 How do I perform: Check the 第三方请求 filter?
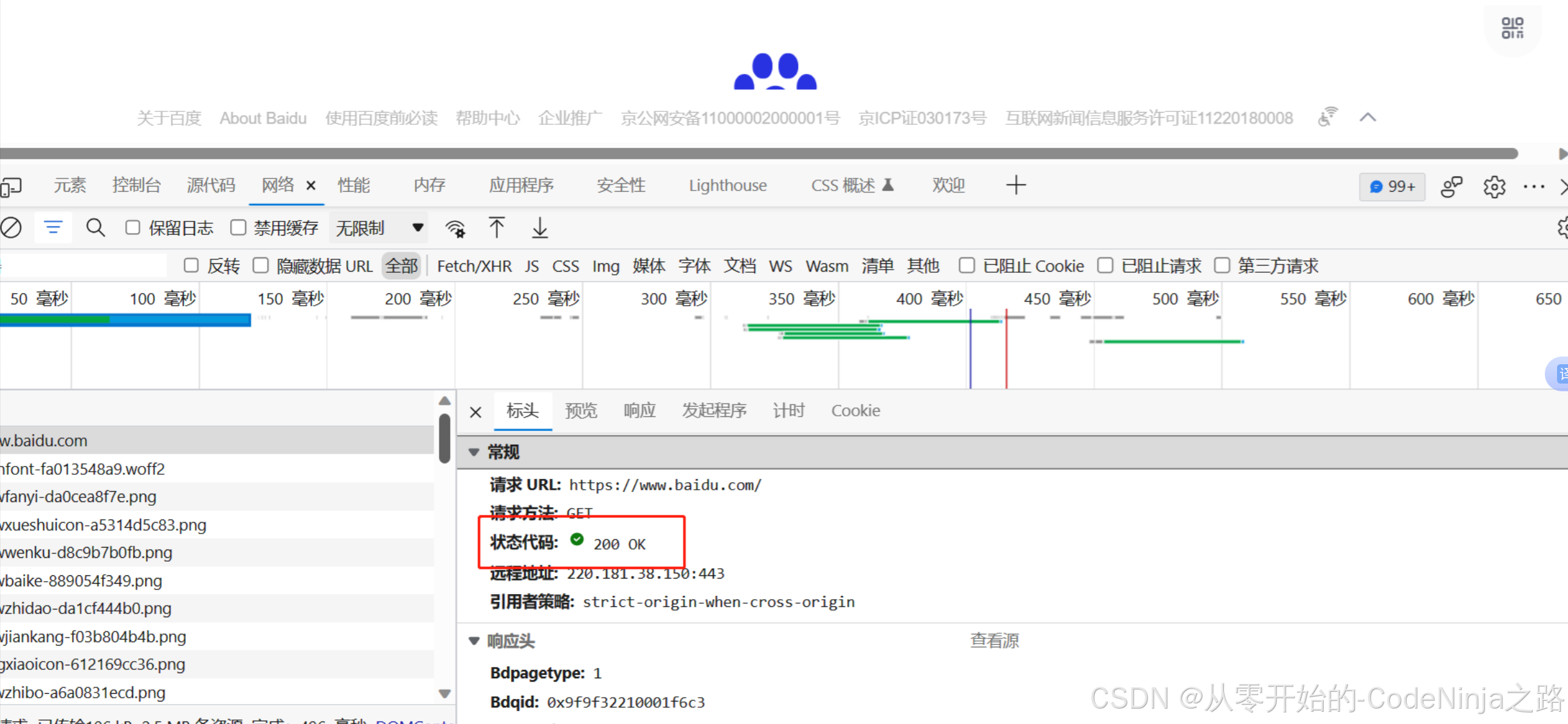pyautogui.click(x=1222, y=265)
